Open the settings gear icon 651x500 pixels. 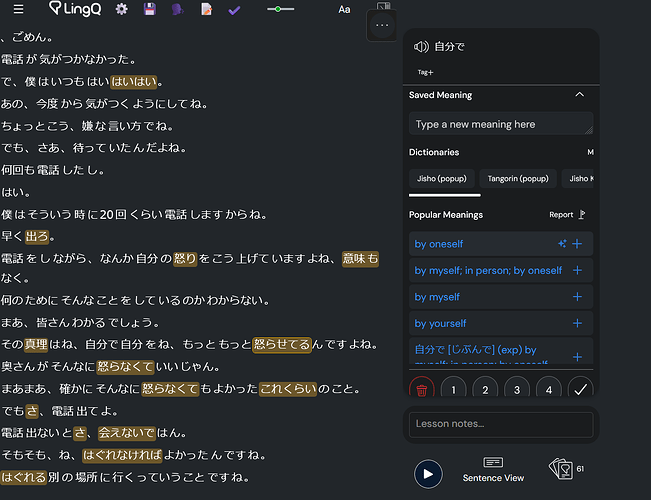coord(122,9)
